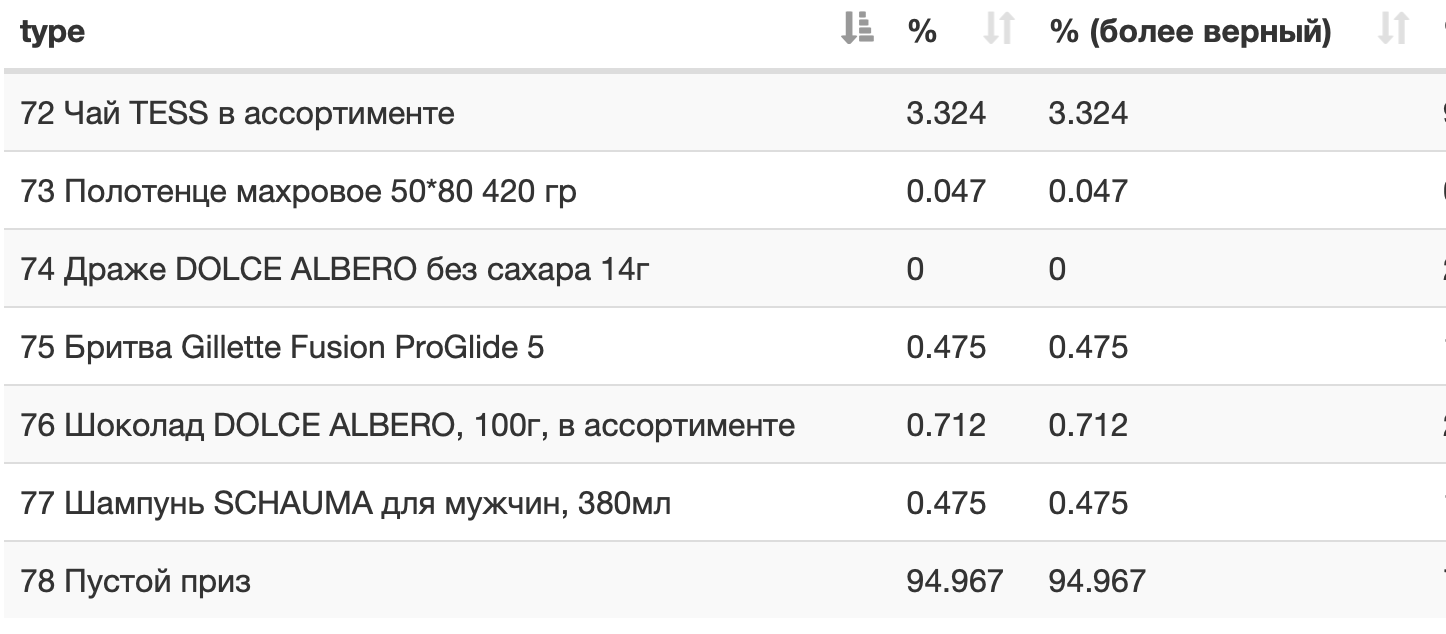Image resolution: width=1446 pixels, height=634 pixels.
Task: Sort by % (более верный) arrows icon
Action: pyautogui.click(x=1393, y=31)
